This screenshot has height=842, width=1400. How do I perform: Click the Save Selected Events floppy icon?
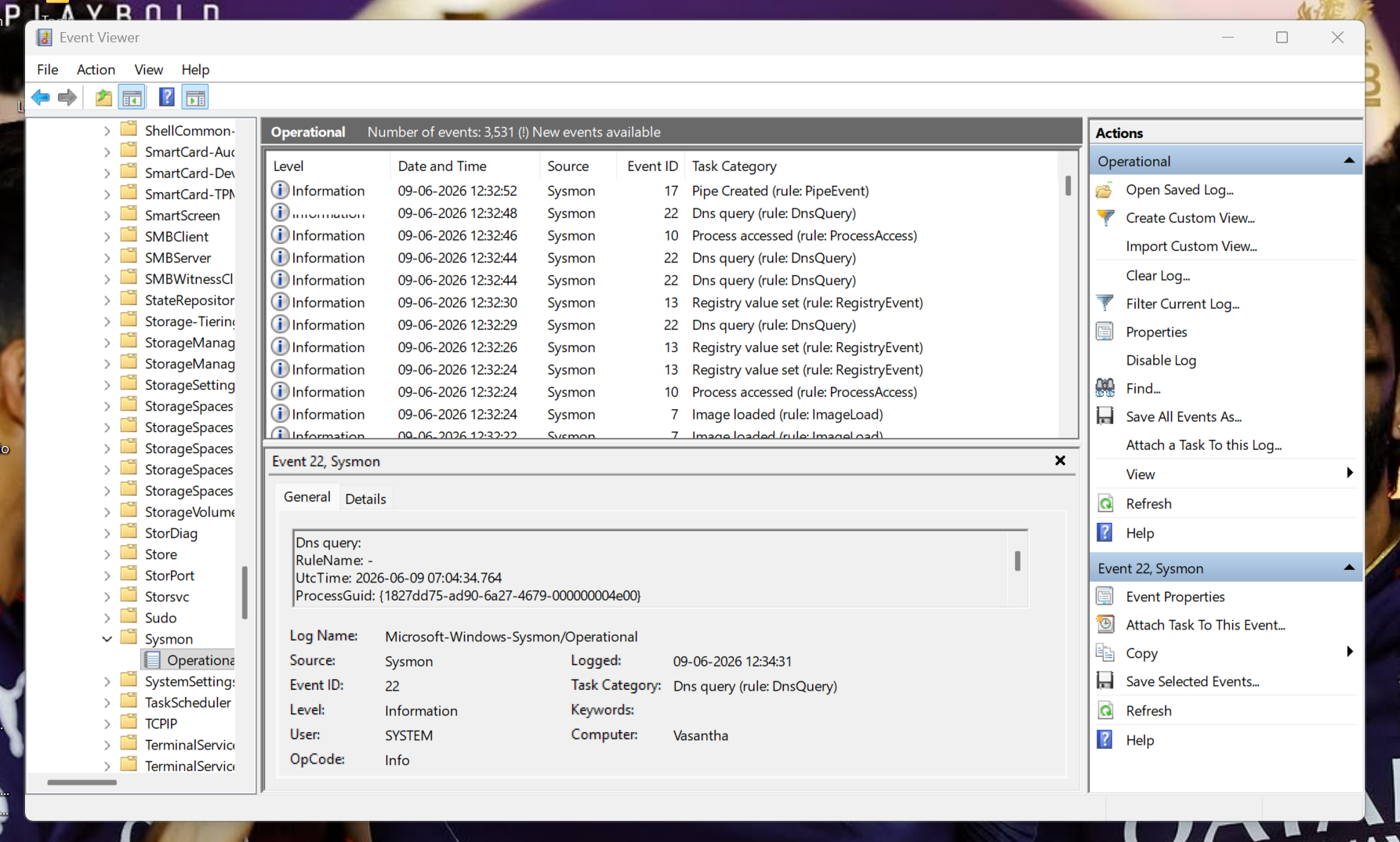[1105, 681]
